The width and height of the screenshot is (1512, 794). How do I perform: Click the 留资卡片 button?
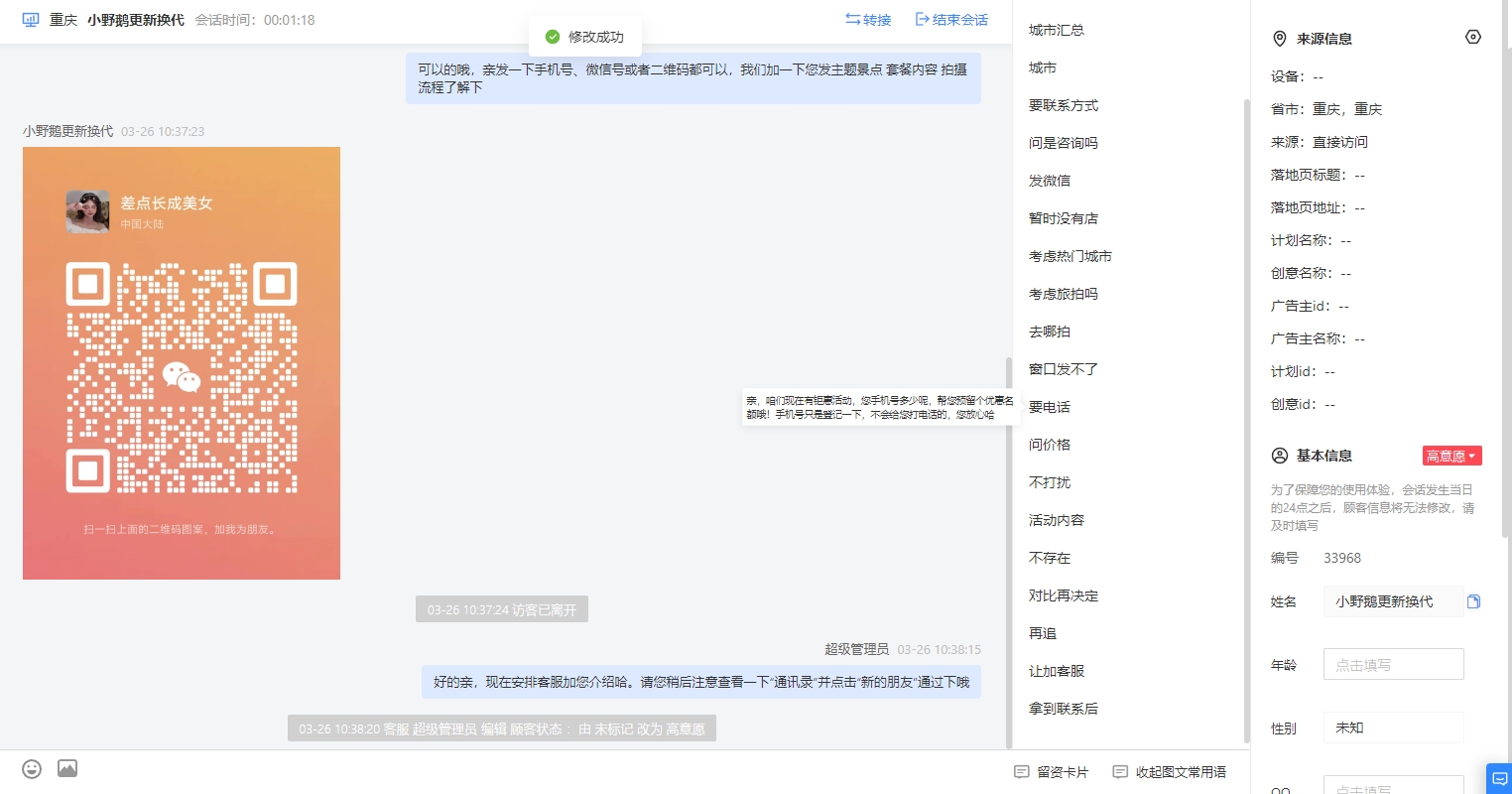pos(1052,772)
